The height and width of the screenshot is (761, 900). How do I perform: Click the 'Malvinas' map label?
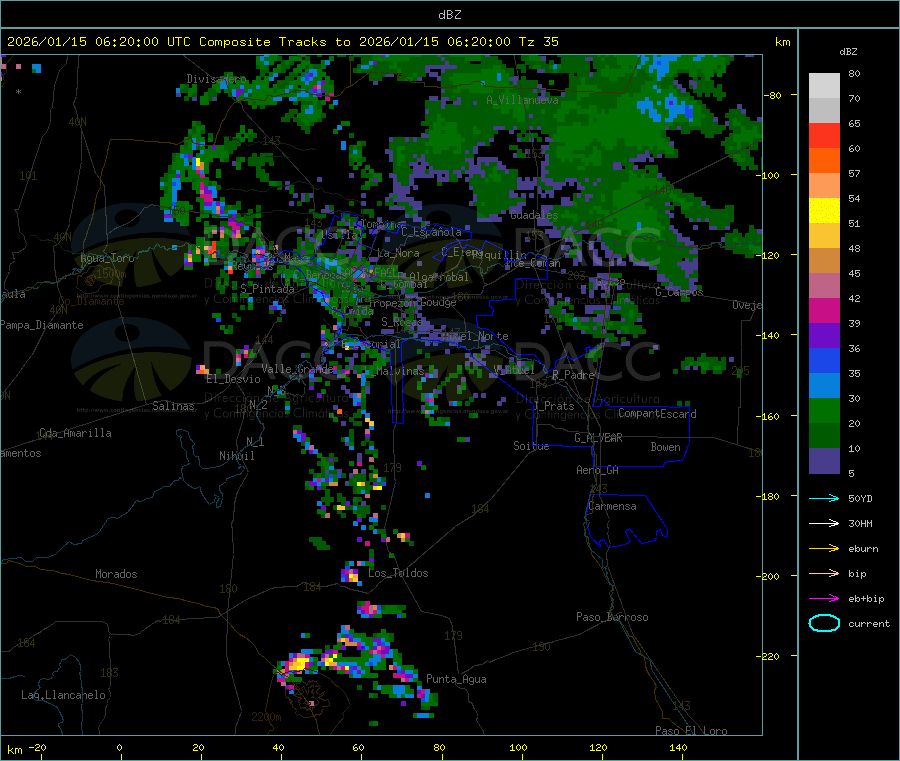tap(400, 371)
